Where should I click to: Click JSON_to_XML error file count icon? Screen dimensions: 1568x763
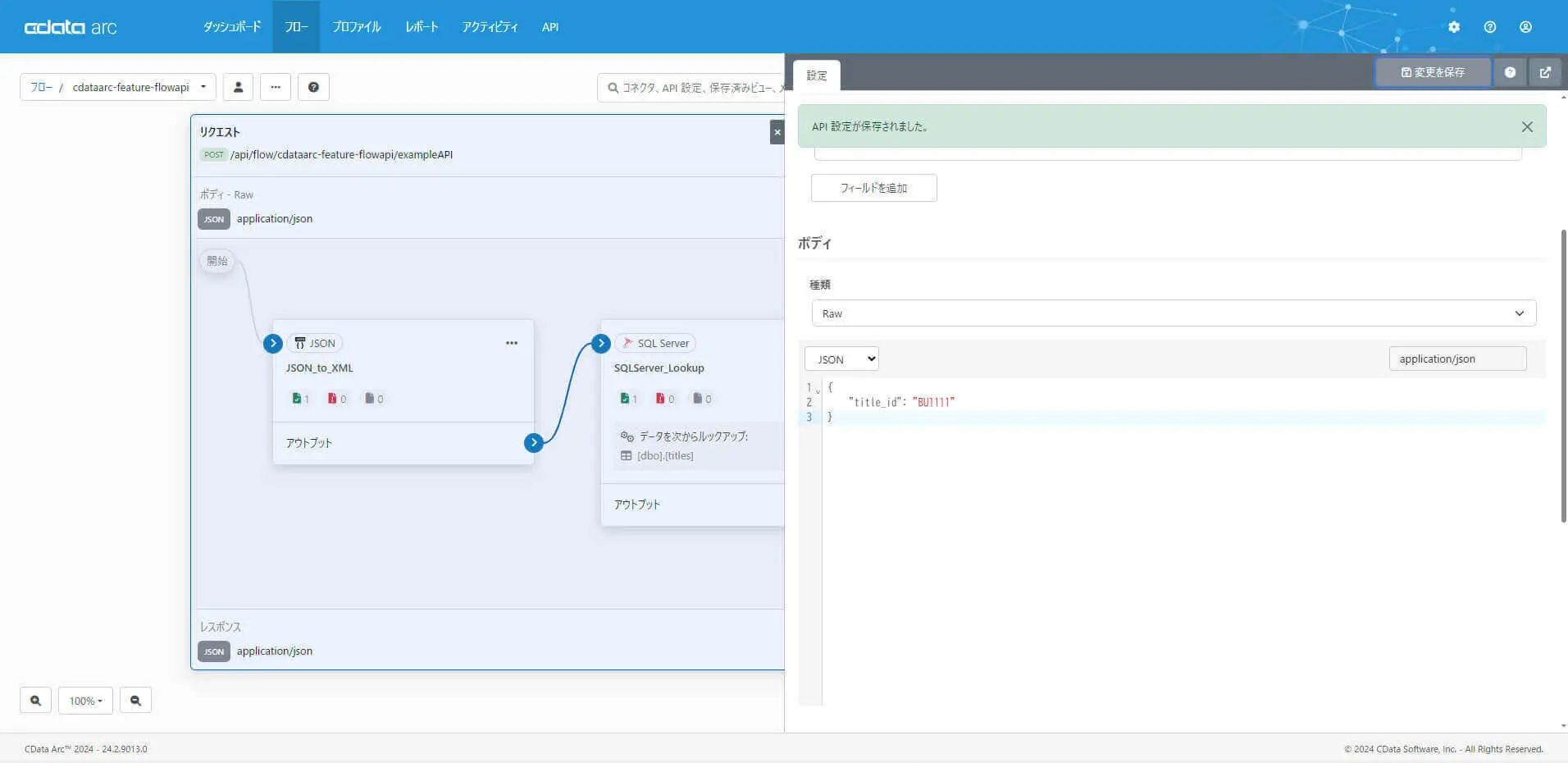(332, 399)
